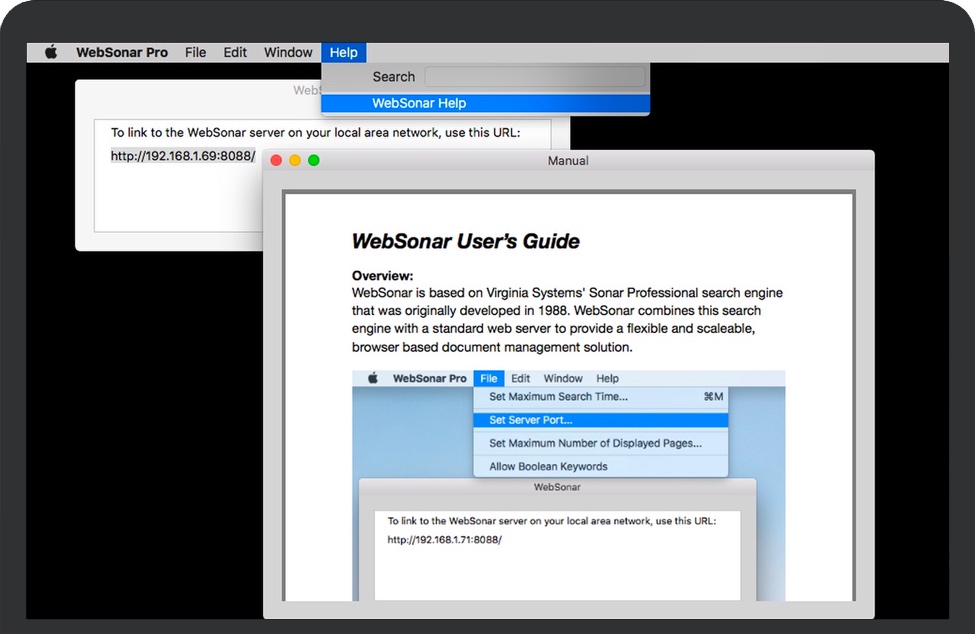975x634 pixels.
Task: Click the Search field inside the Help menu
Action: [x=535, y=76]
